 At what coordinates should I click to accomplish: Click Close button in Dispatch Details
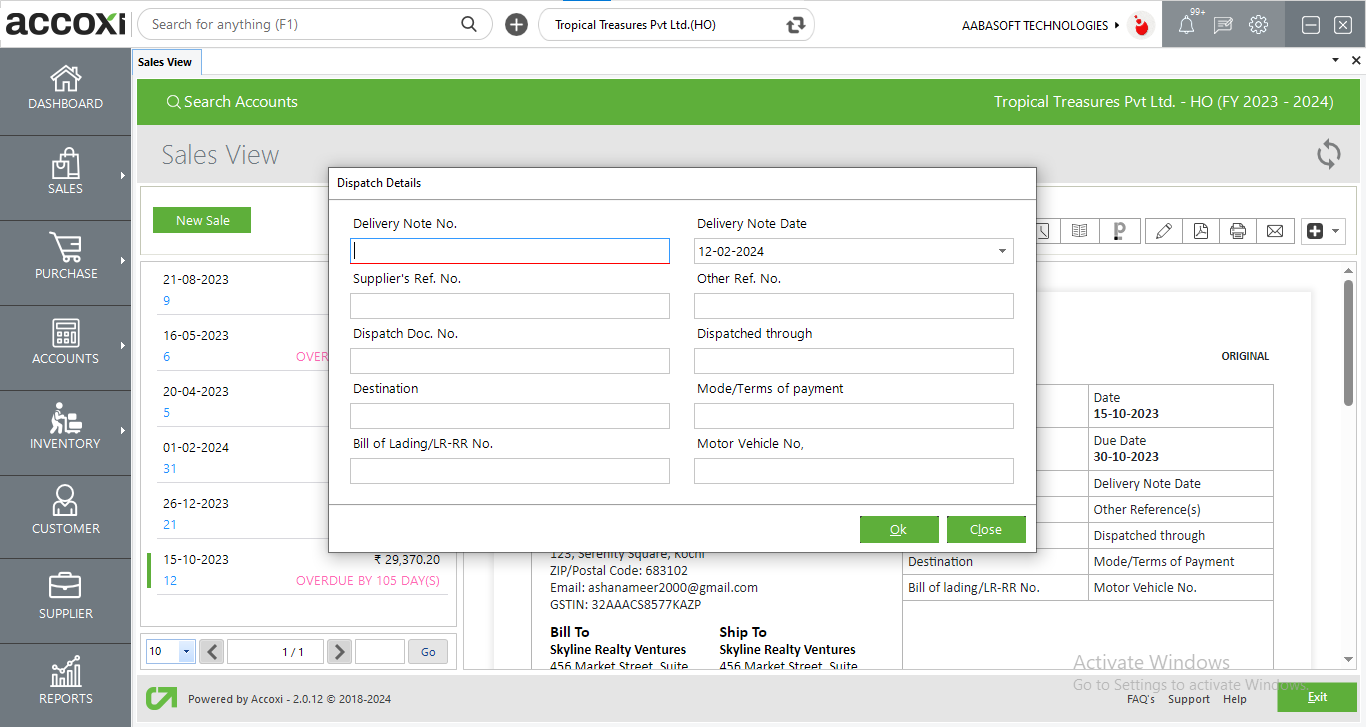(985, 530)
